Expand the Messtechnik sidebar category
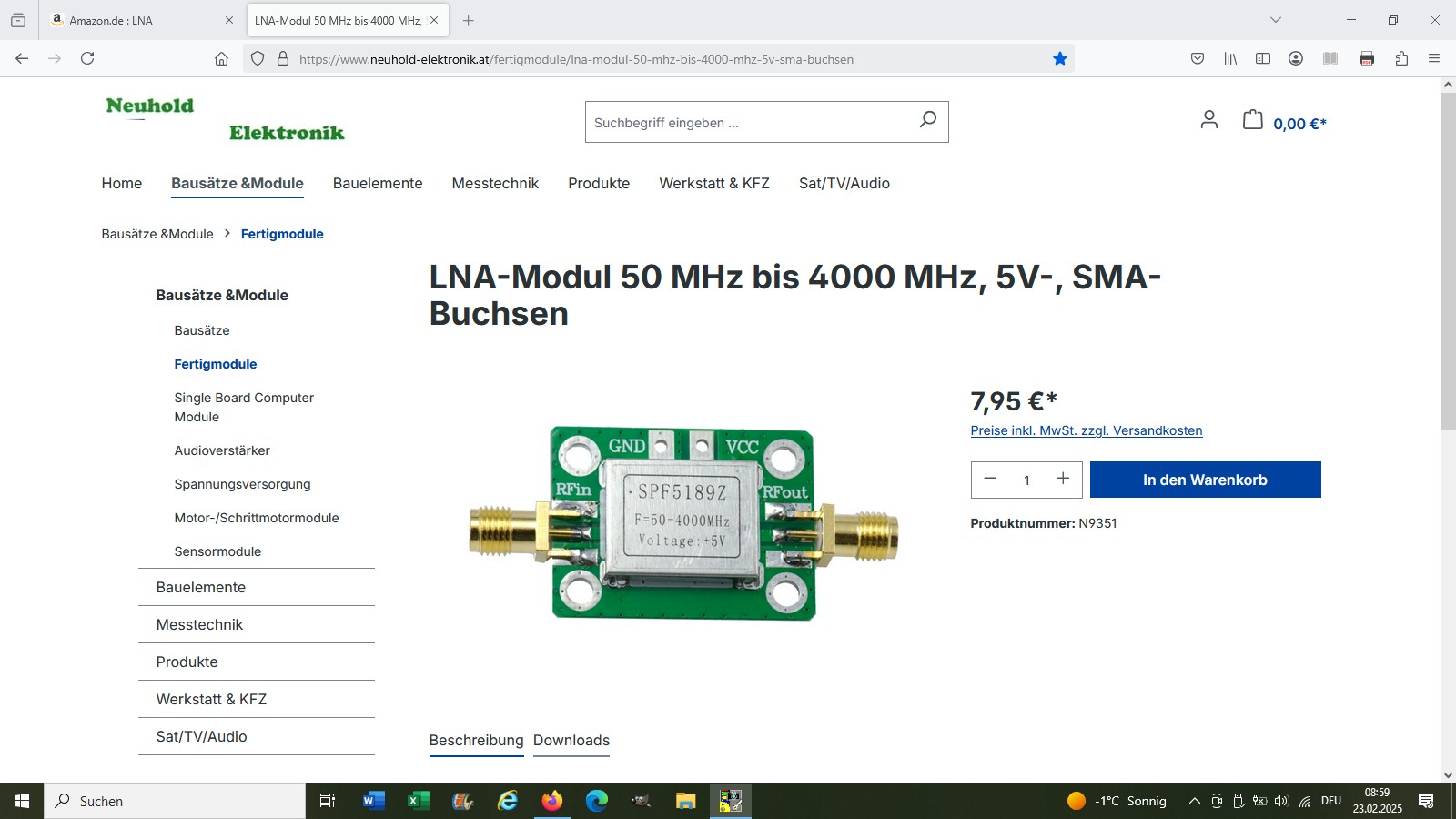The width and height of the screenshot is (1456, 819). click(257, 624)
